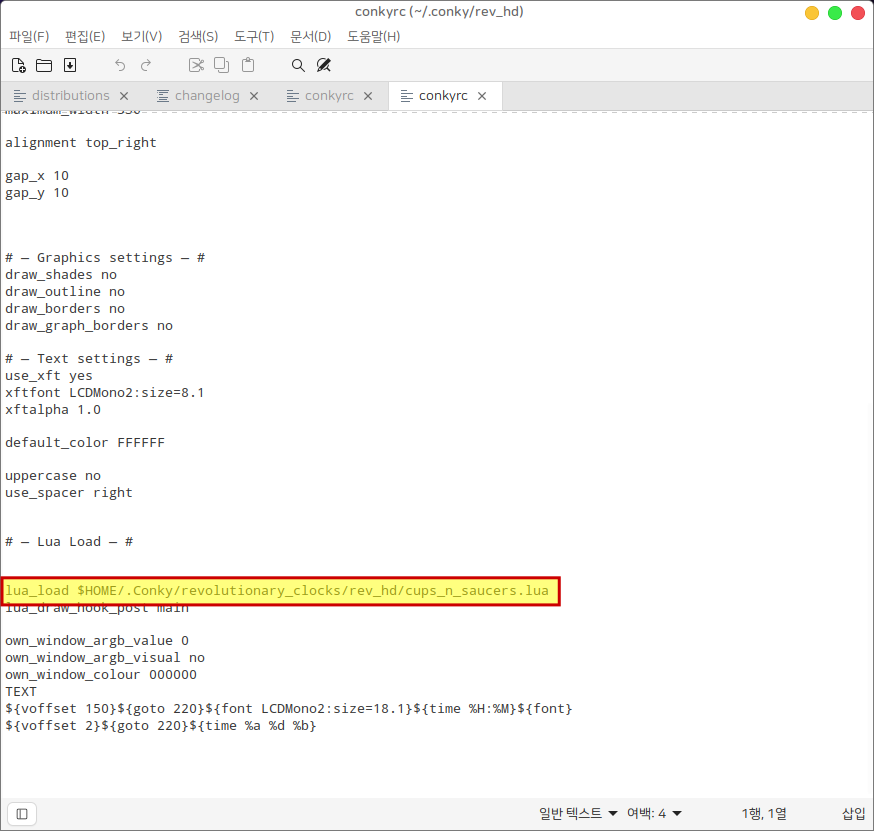The width and height of the screenshot is (874, 831).
Task: Cut the selection using the scissors icon
Action: point(196,65)
